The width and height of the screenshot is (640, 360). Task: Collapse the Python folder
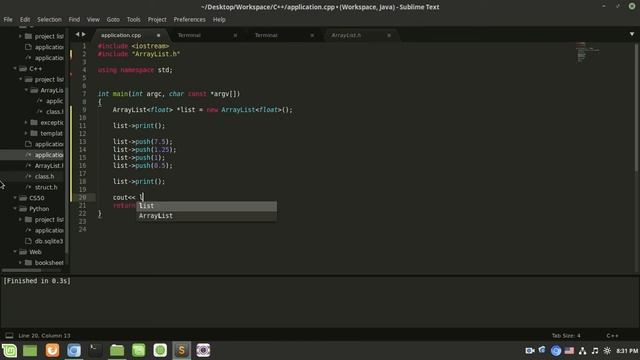(15, 209)
